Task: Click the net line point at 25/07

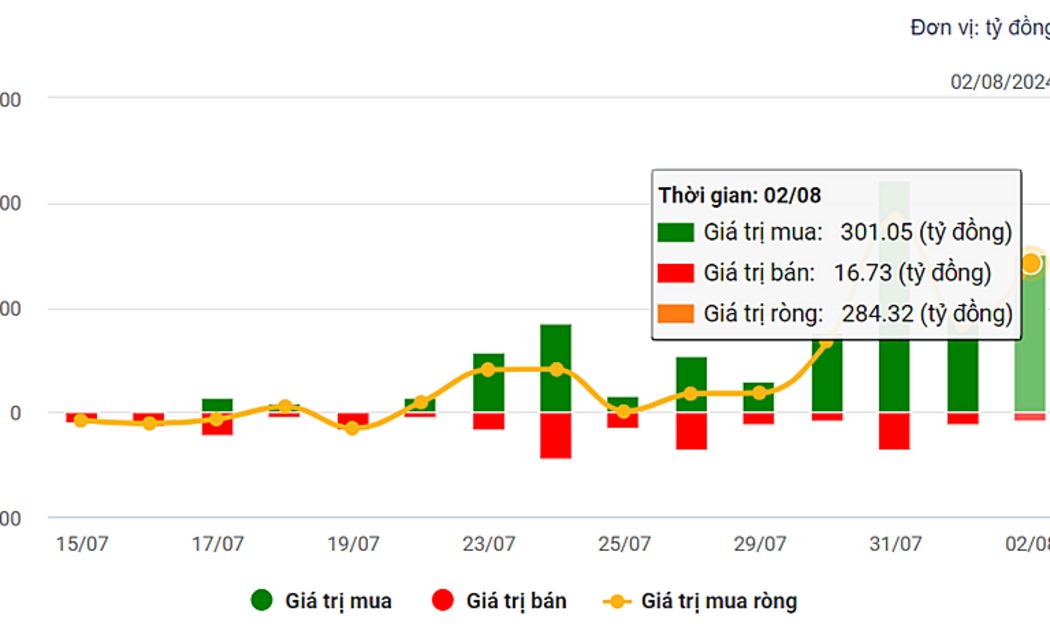Action: (623, 411)
